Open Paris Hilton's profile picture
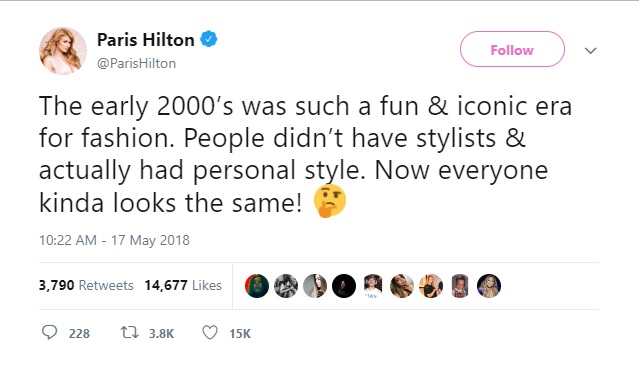639x373 pixels. 63,51
